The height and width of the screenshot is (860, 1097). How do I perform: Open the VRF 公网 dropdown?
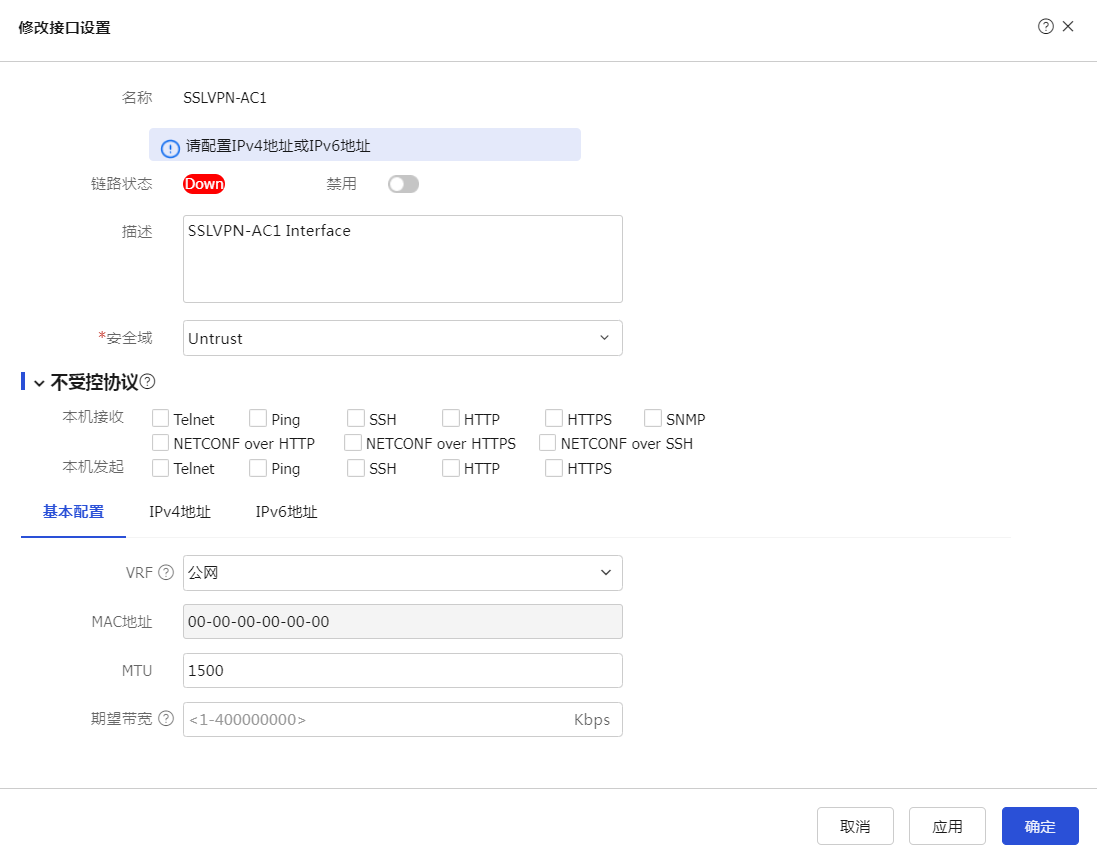(x=402, y=573)
